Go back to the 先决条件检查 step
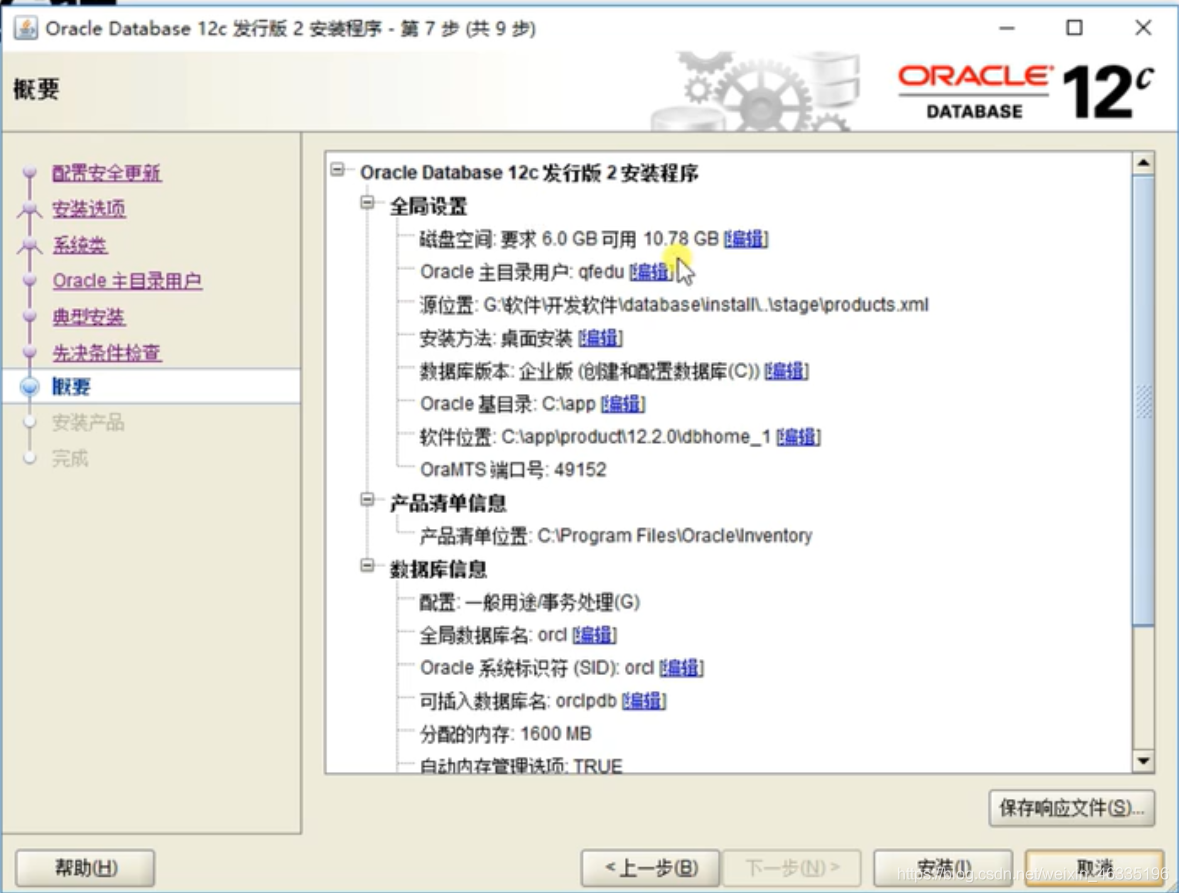1179x893 pixels. click(107, 353)
